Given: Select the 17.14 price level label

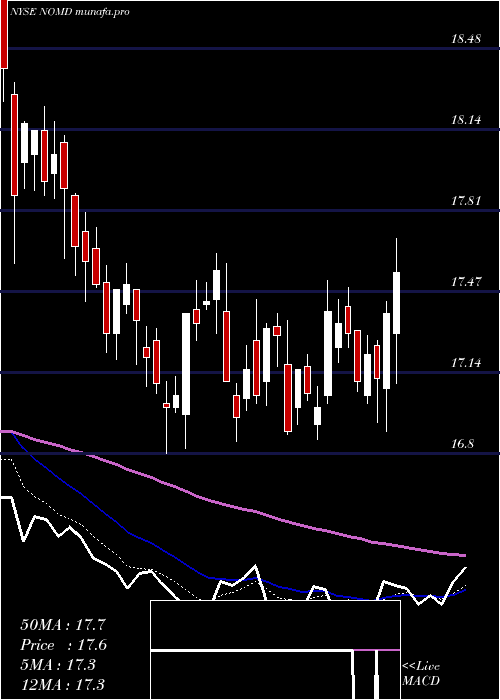Looking at the screenshot, I should click(466, 363).
